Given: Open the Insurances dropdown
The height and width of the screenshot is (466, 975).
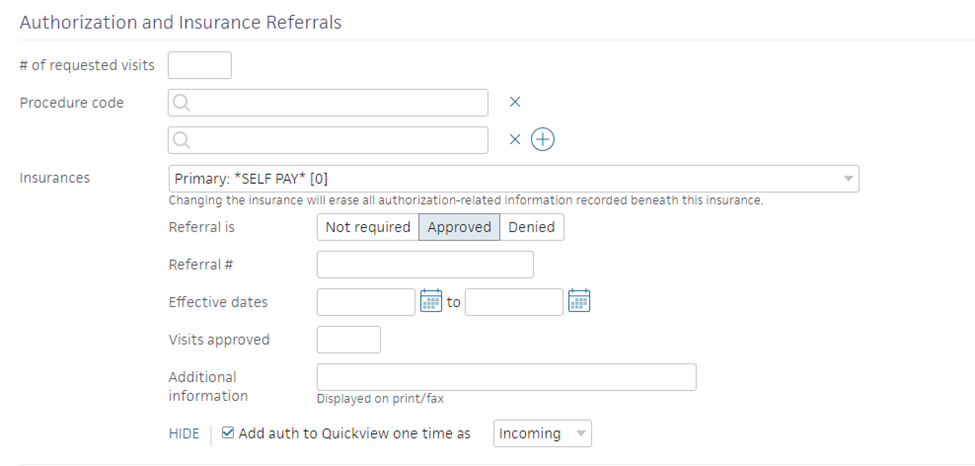Looking at the screenshot, I should (514, 179).
